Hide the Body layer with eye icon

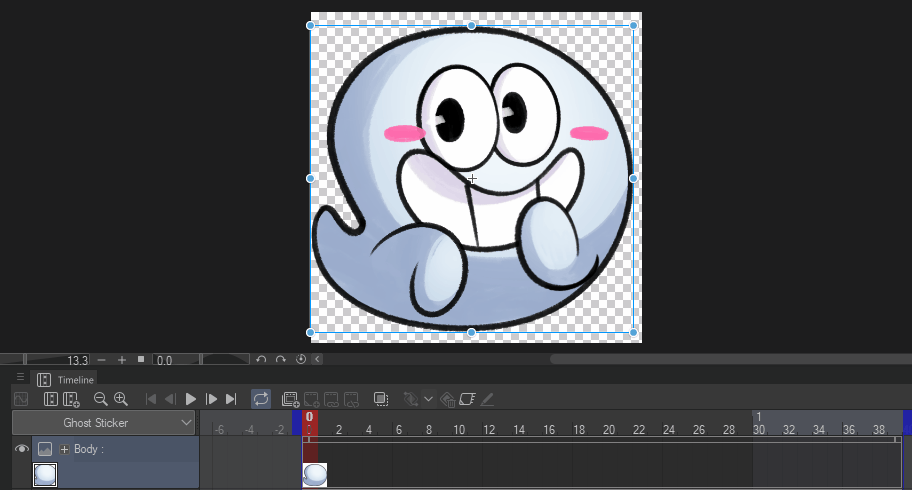[21, 450]
